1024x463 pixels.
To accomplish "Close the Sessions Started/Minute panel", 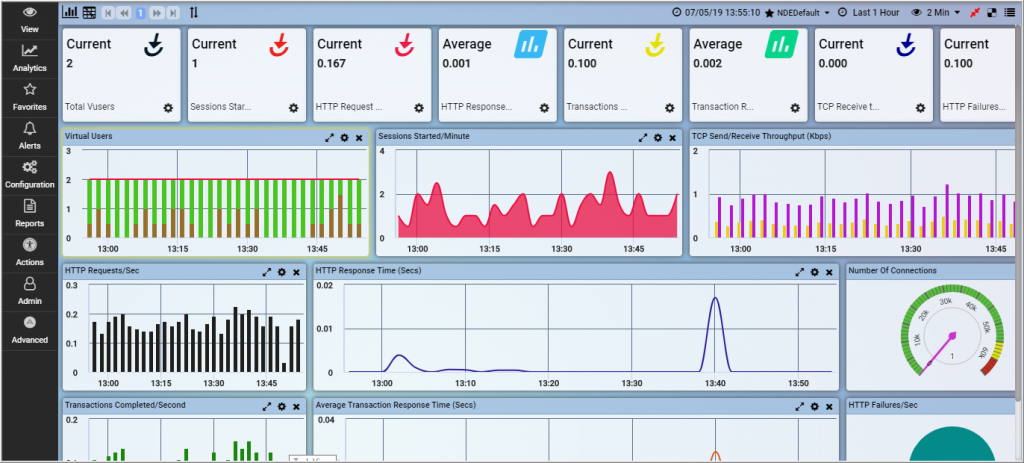I will tap(673, 137).
